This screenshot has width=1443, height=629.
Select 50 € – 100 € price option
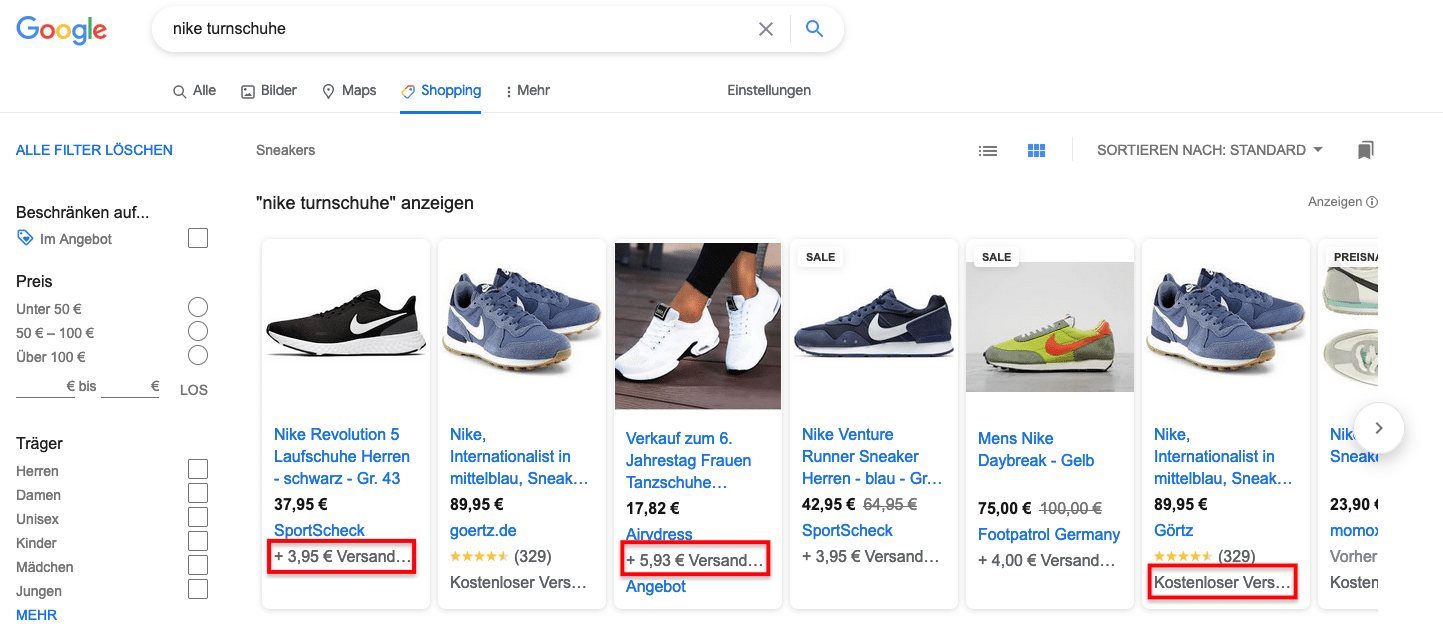click(x=198, y=331)
